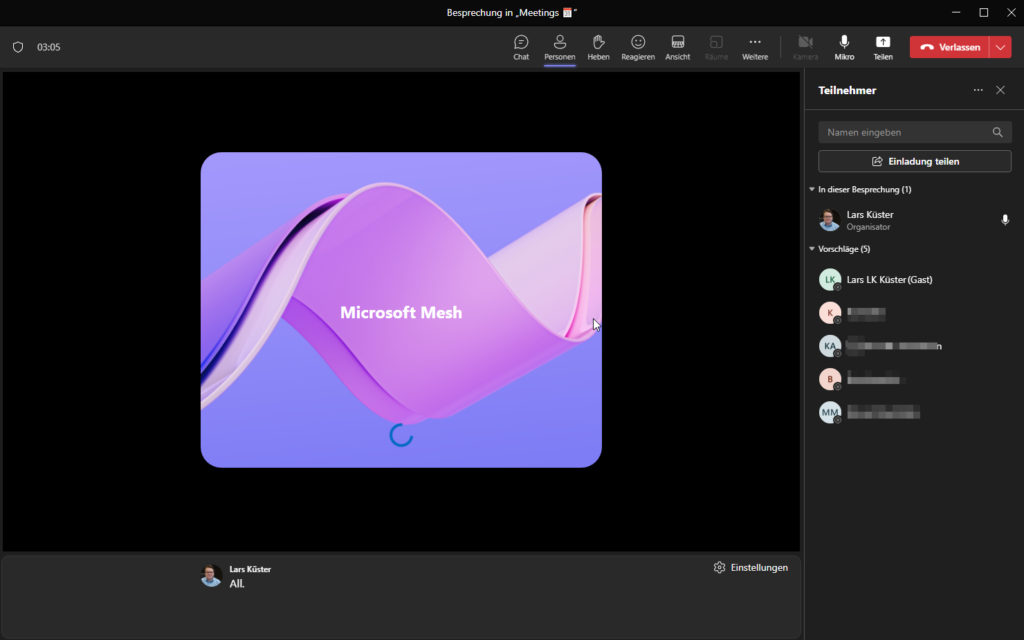Minimize the Teams meeting window
This screenshot has height=640, width=1024.
(x=956, y=12)
